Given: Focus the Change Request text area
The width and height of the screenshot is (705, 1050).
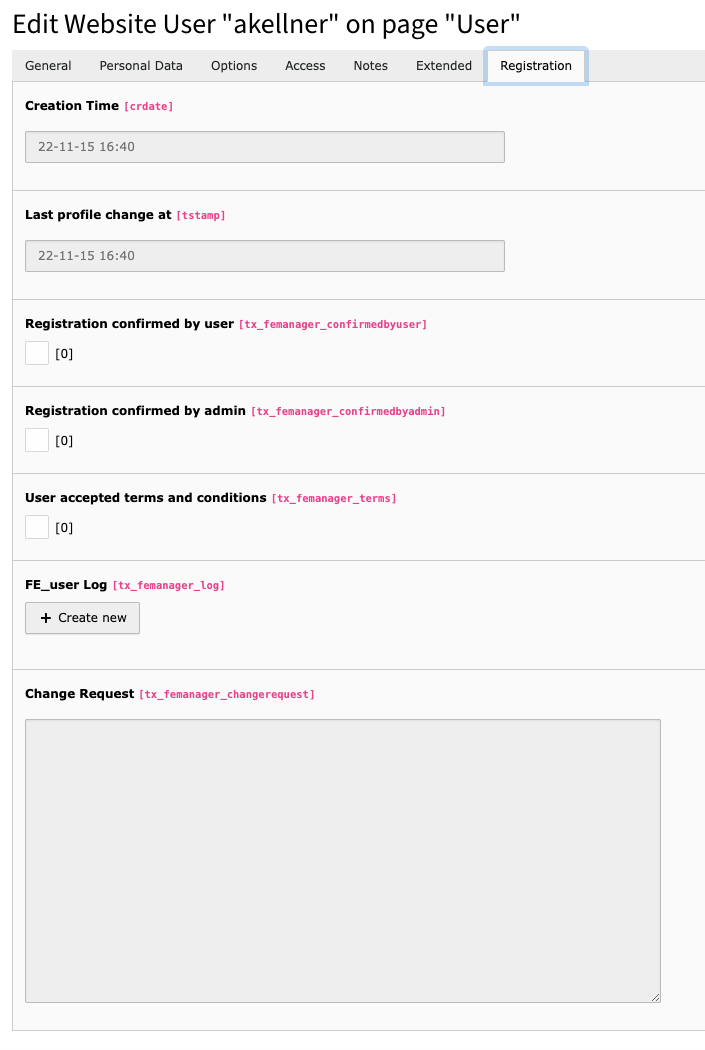Looking at the screenshot, I should (x=343, y=860).
